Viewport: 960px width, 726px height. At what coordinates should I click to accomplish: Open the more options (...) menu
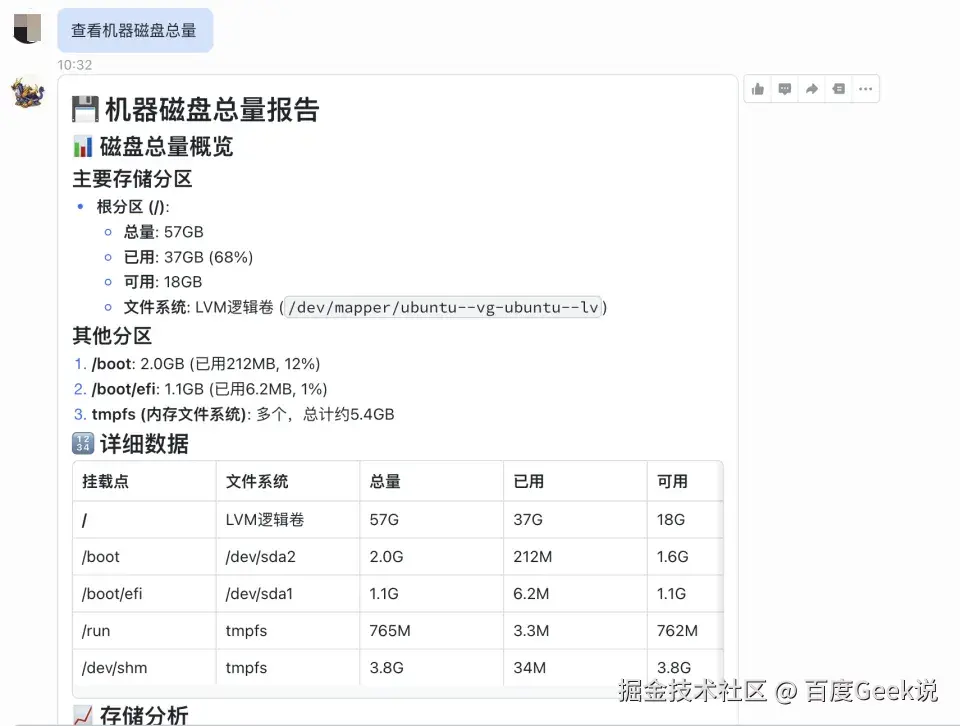click(x=864, y=88)
